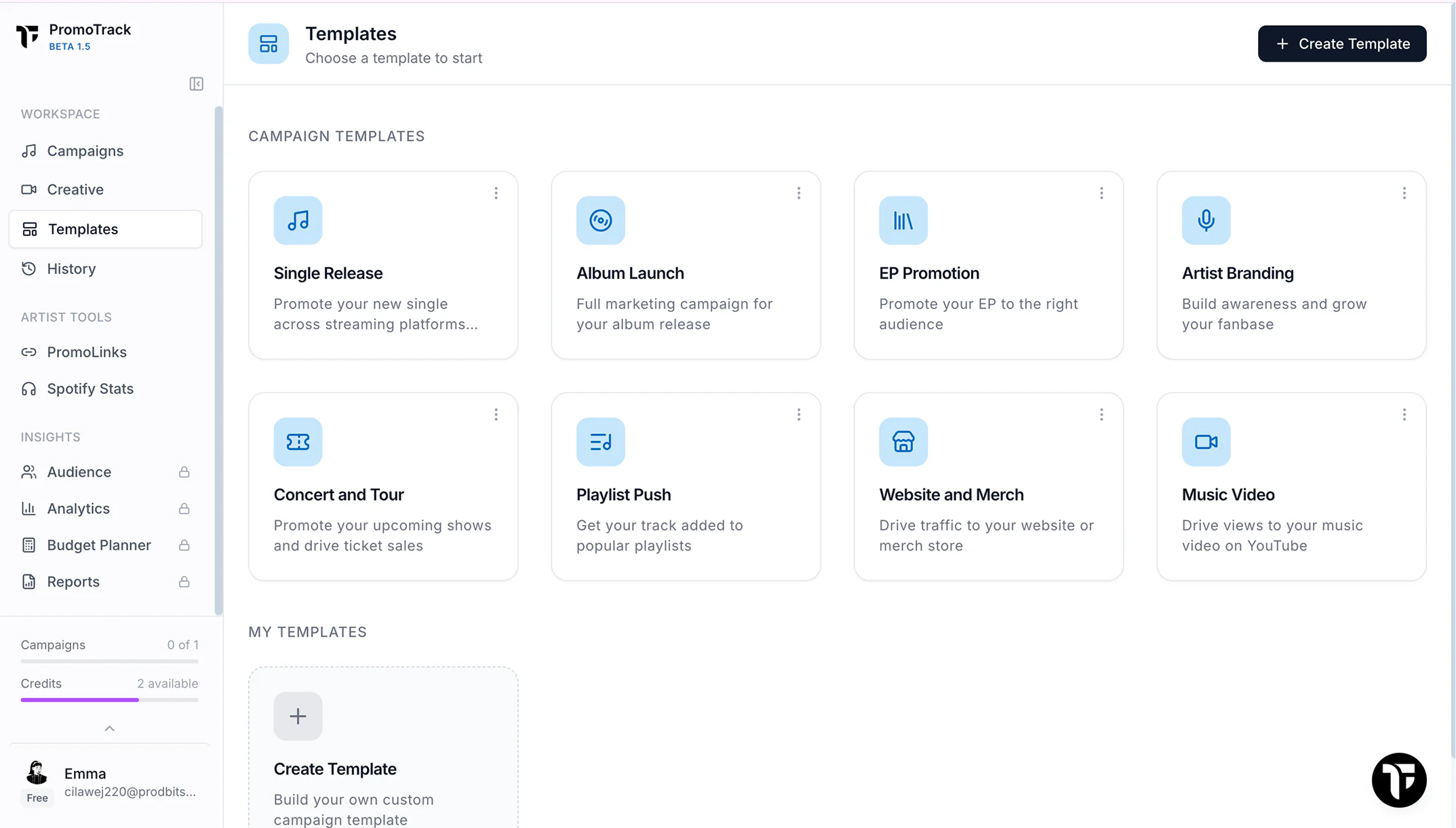Image resolution: width=1456 pixels, height=828 pixels.
Task: Open the Reports insights item
Action: click(105, 582)
